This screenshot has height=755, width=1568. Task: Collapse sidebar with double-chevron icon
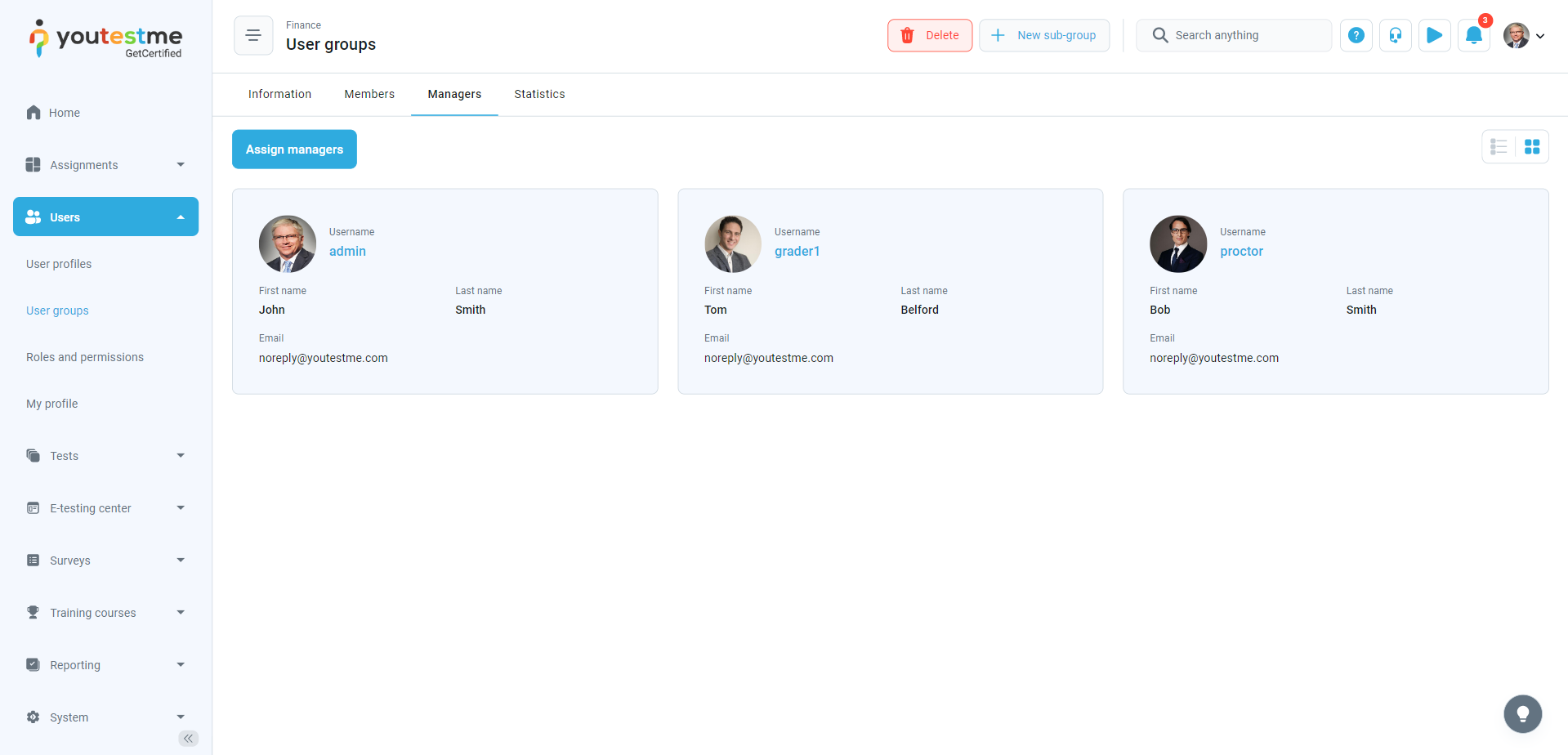[188, 739]
